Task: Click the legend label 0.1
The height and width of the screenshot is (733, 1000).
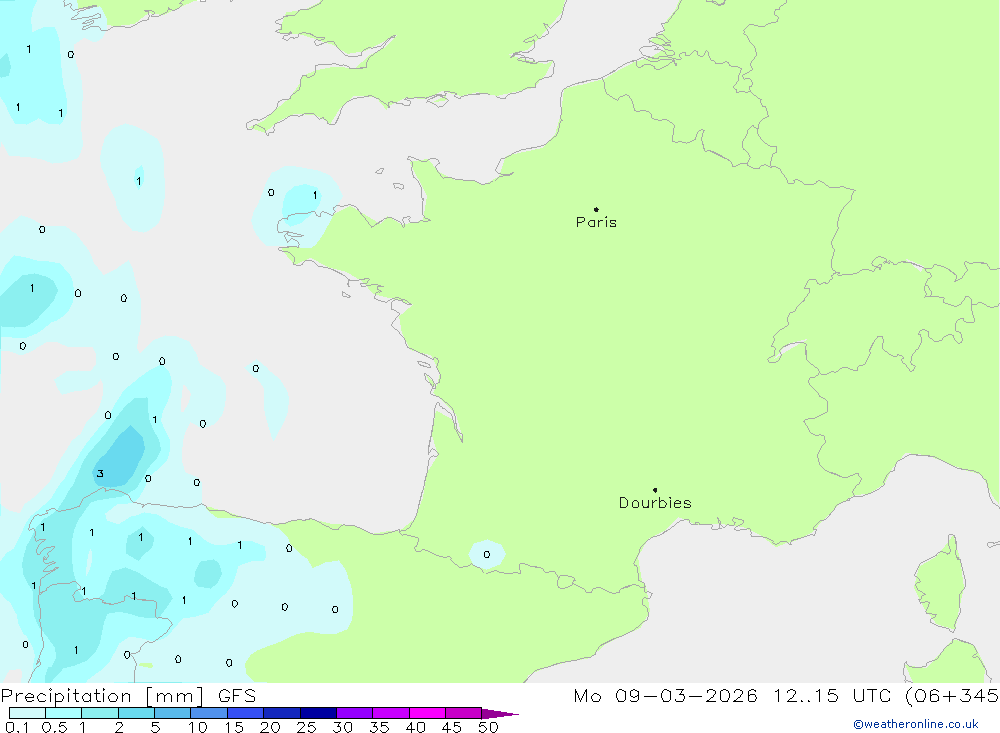Action: [17, 727]
